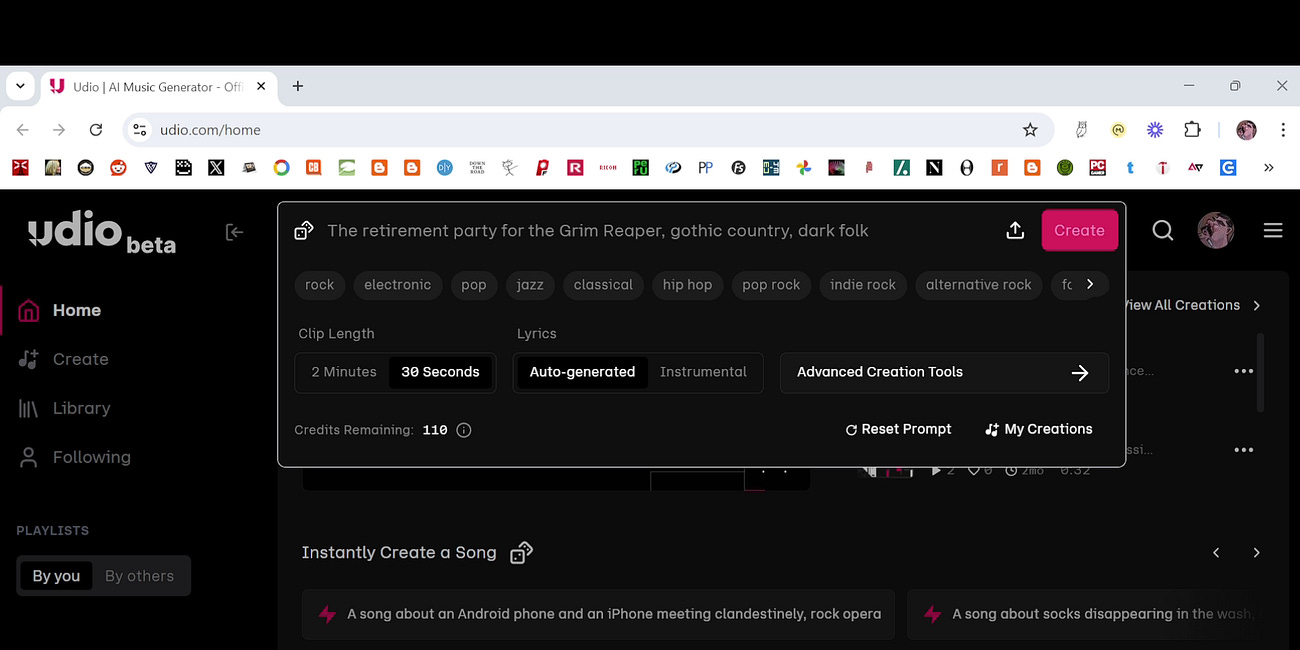
Task: Pick the Android phone and iPhone song suggestion
Action: [599, 614]
